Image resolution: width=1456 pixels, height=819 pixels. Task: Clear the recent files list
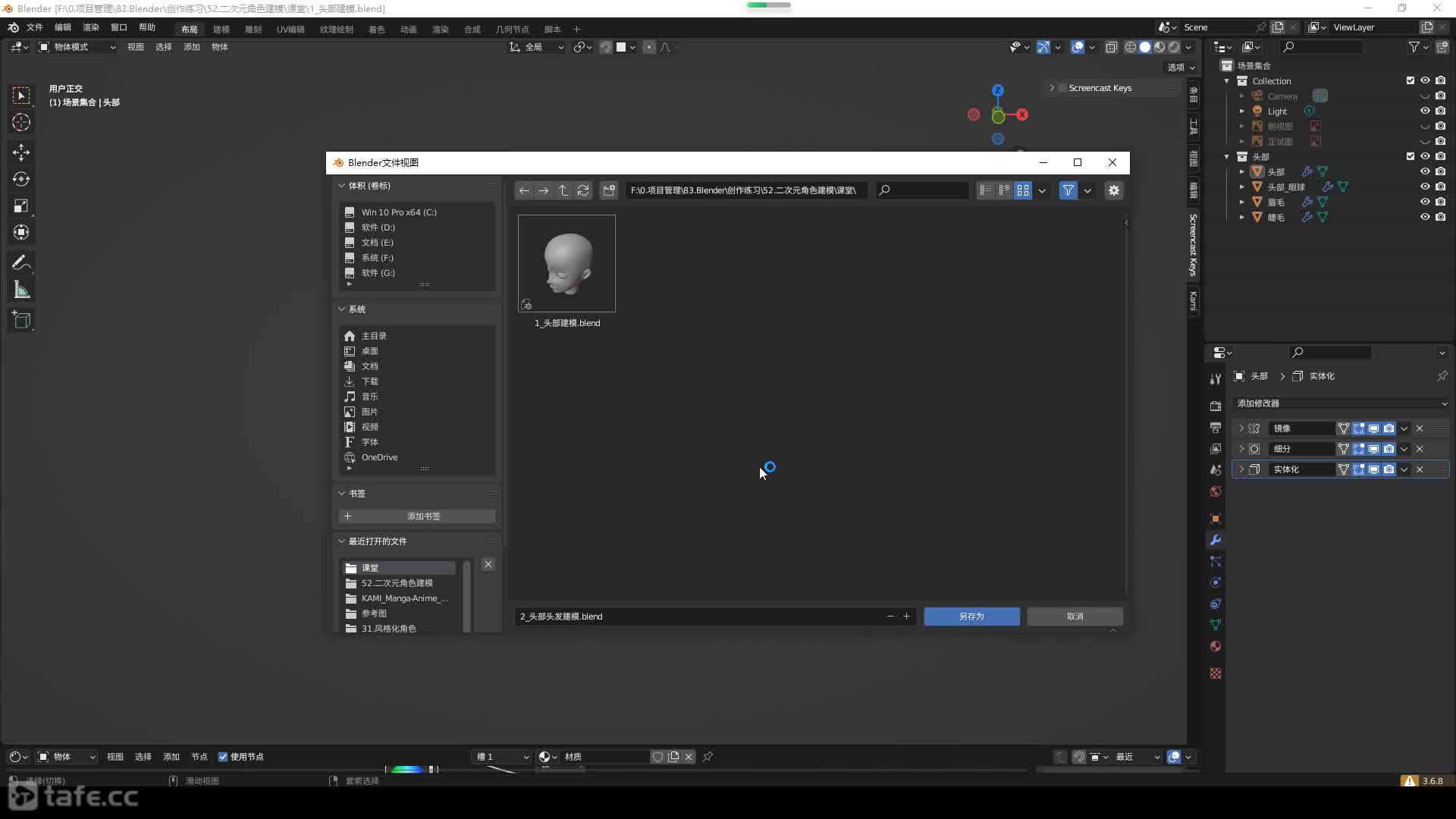[x=488, y=564]
